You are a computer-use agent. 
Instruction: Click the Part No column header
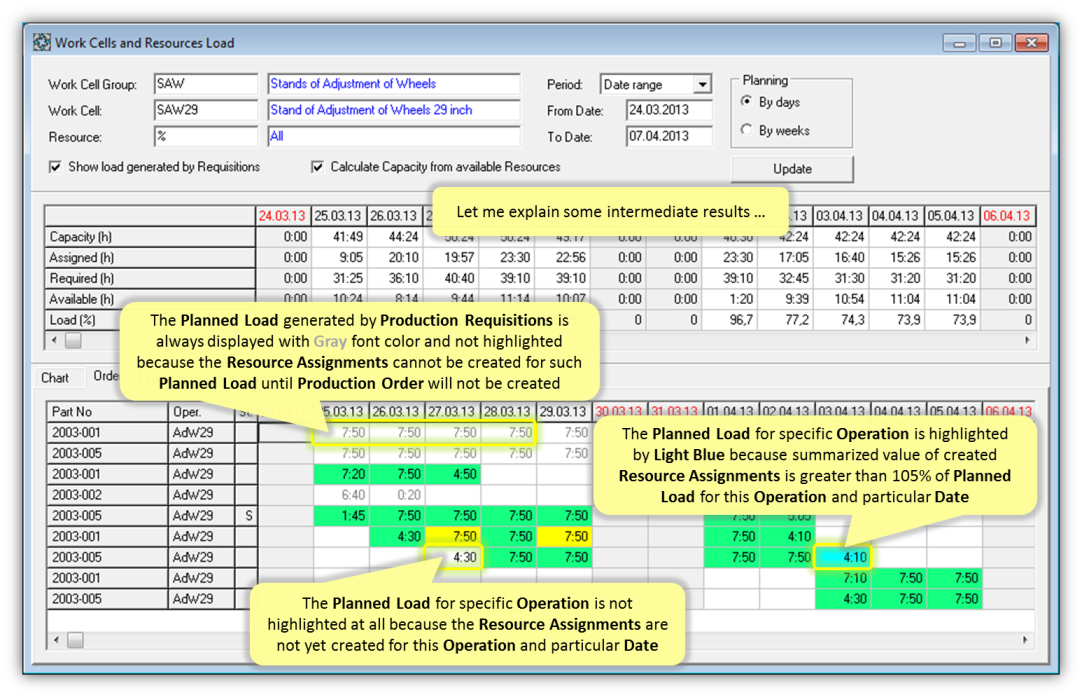coord(107,412)
